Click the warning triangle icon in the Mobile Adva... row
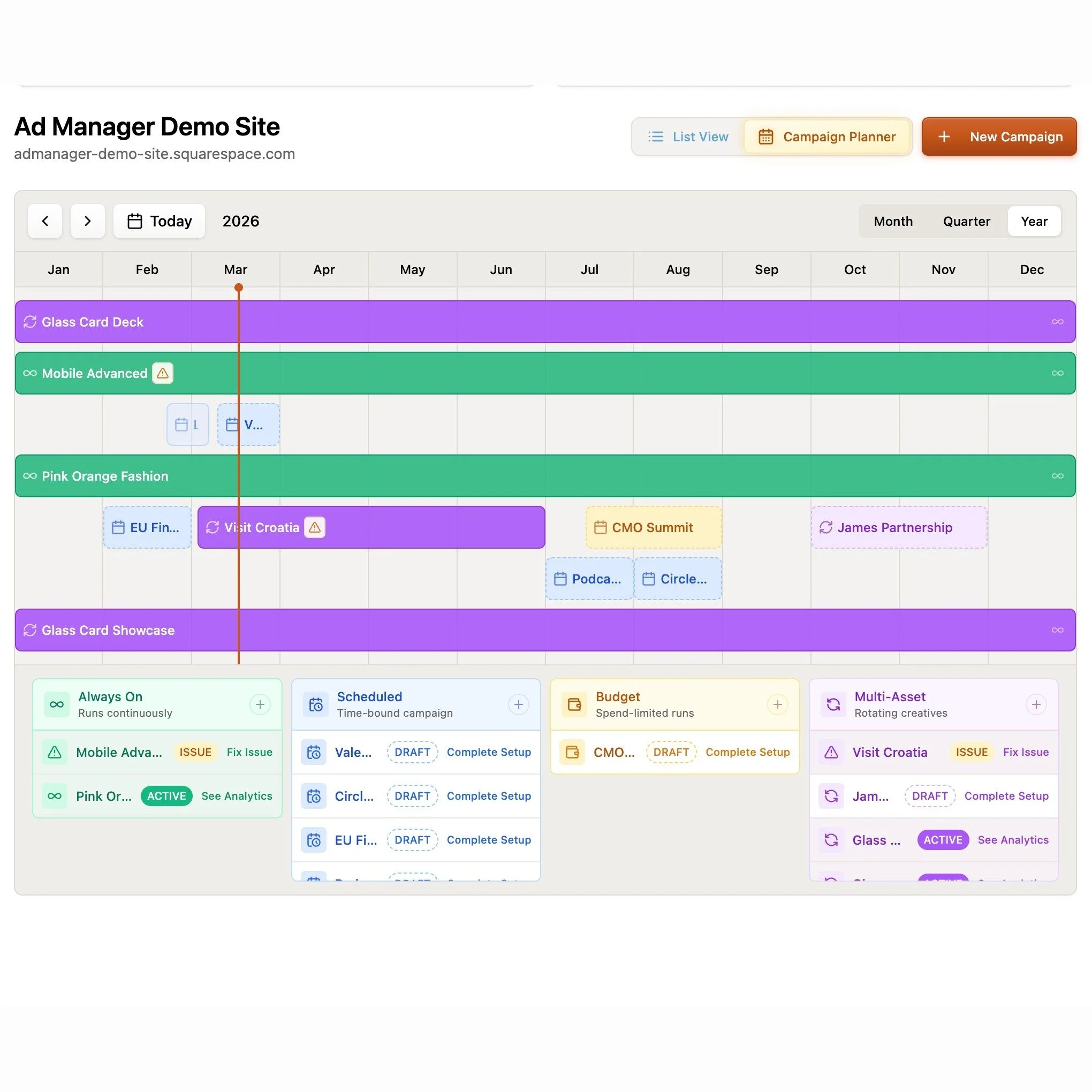 pos(54,752)
